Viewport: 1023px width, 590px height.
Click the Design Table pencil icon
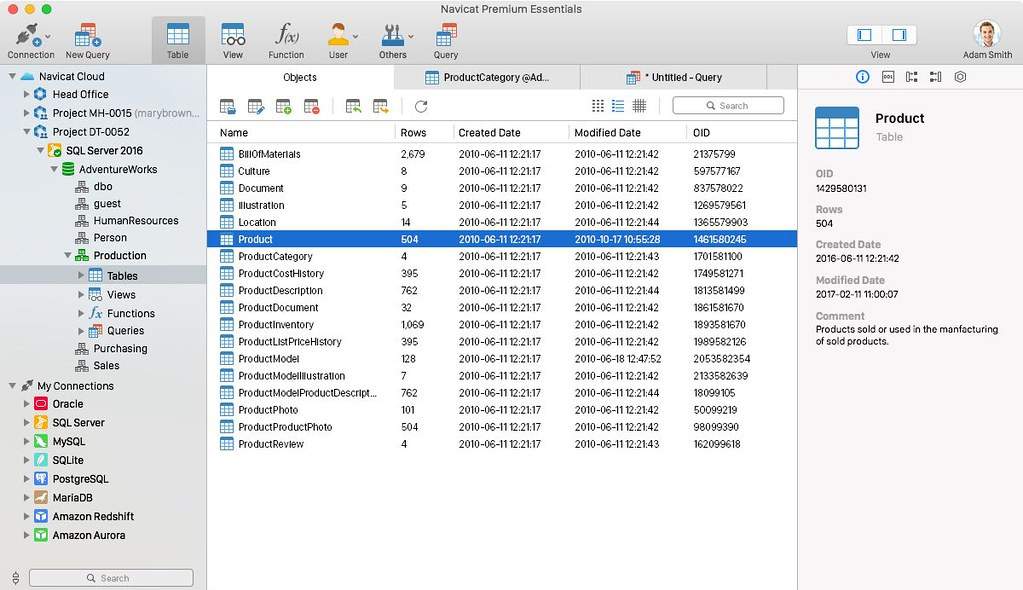255,106
